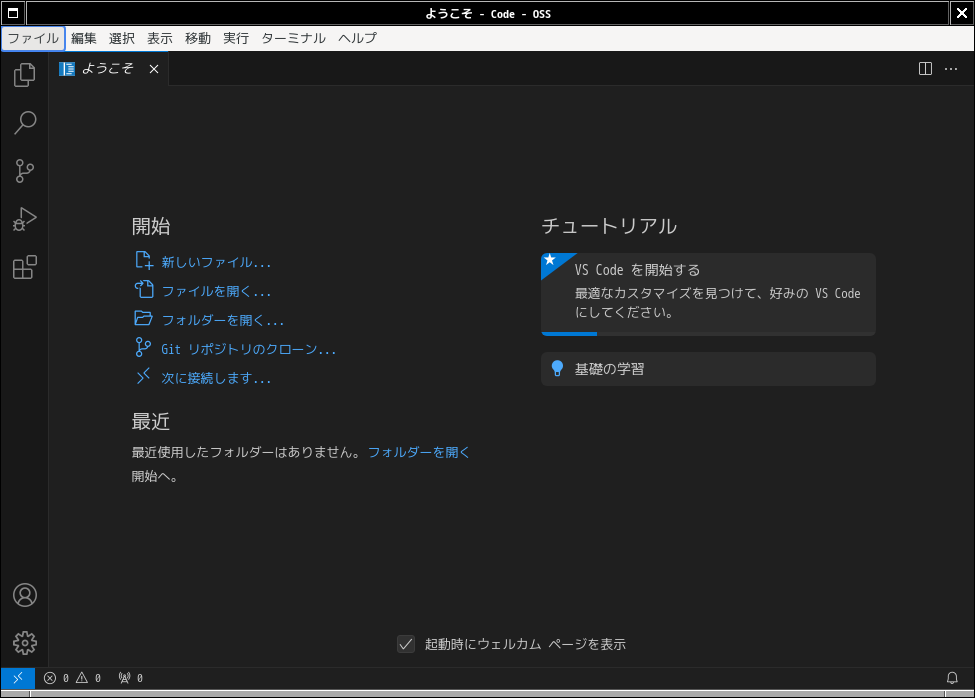Click the Git リポジトリのクローン... link
Viewport: 975px width, 698px height.
tap(249, 349)
